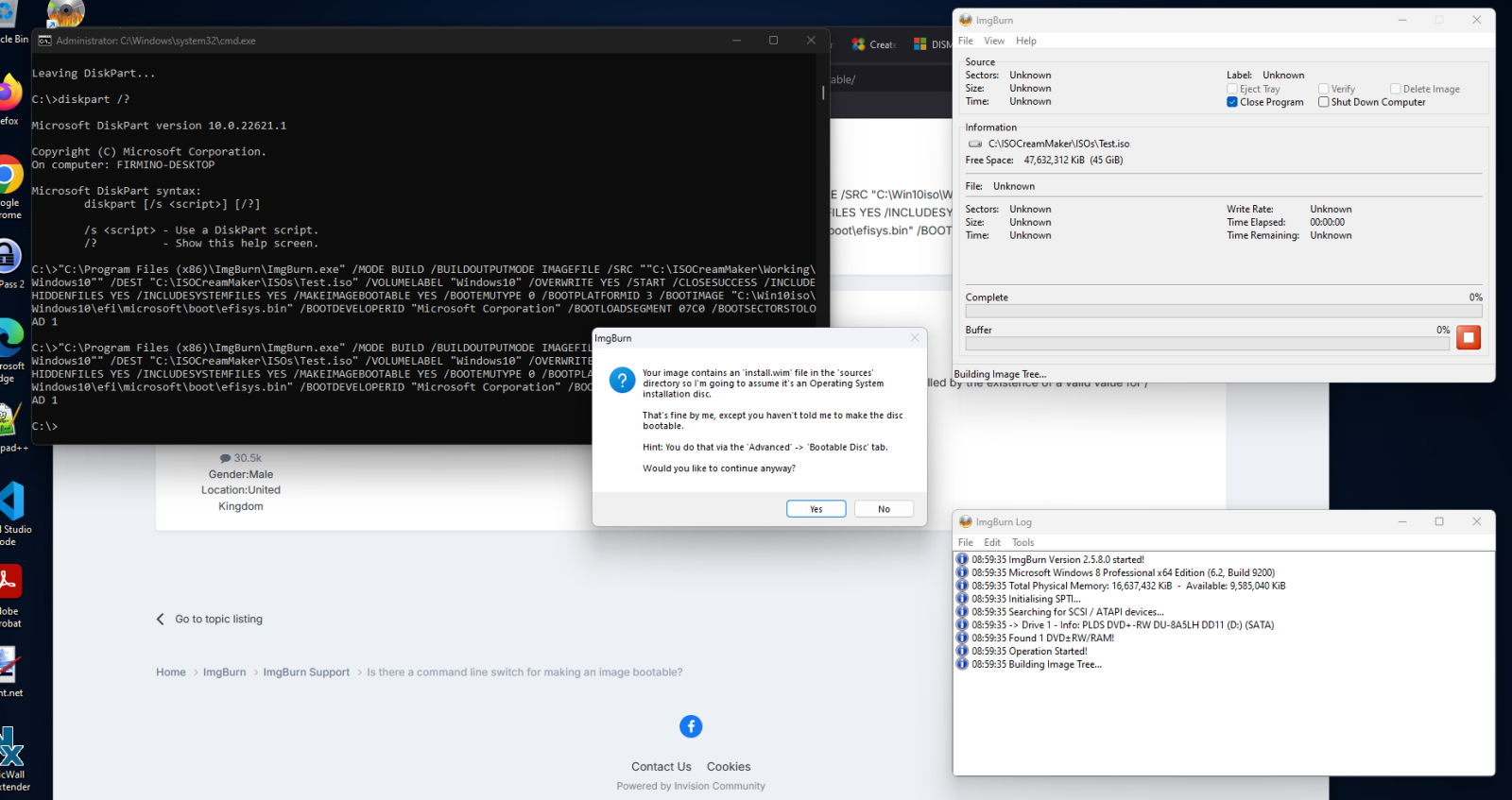Toggle the Verify checkbox

[1323, 89]
